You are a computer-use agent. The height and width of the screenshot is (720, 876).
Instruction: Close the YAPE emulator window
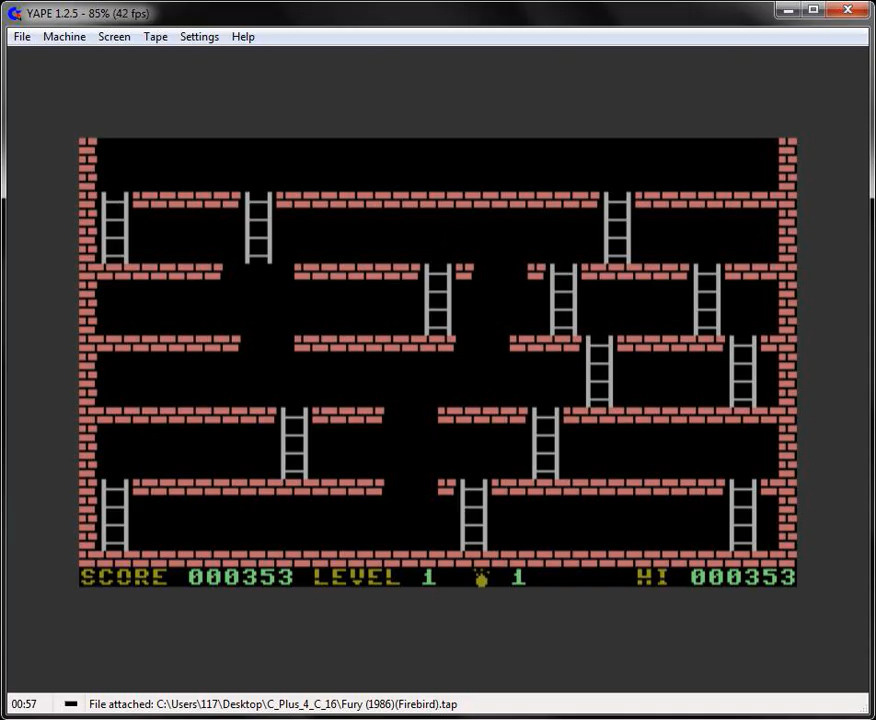[847, 10]
